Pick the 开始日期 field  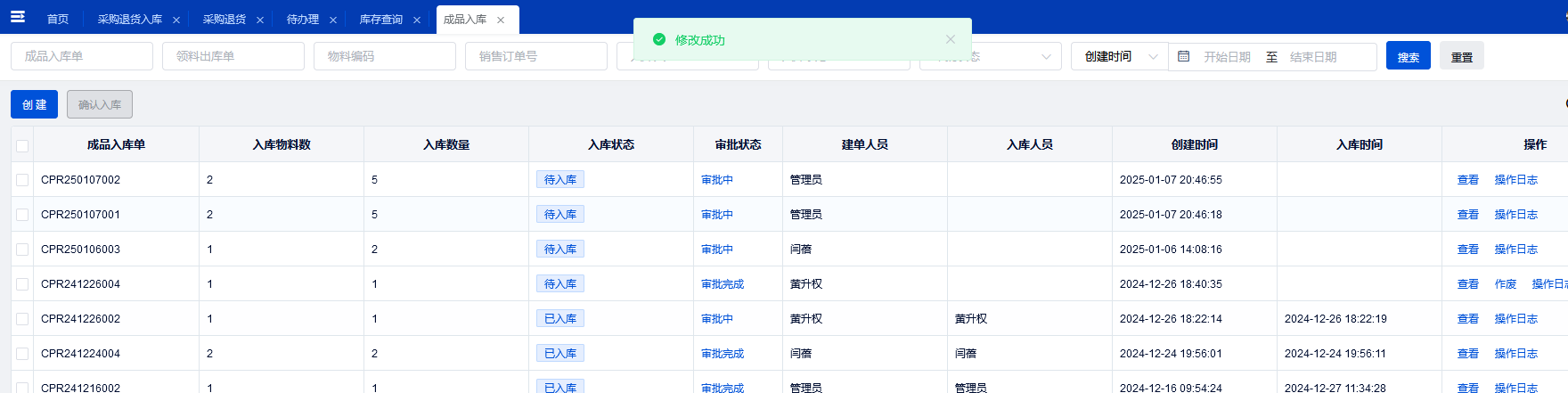coord(1227,57)
